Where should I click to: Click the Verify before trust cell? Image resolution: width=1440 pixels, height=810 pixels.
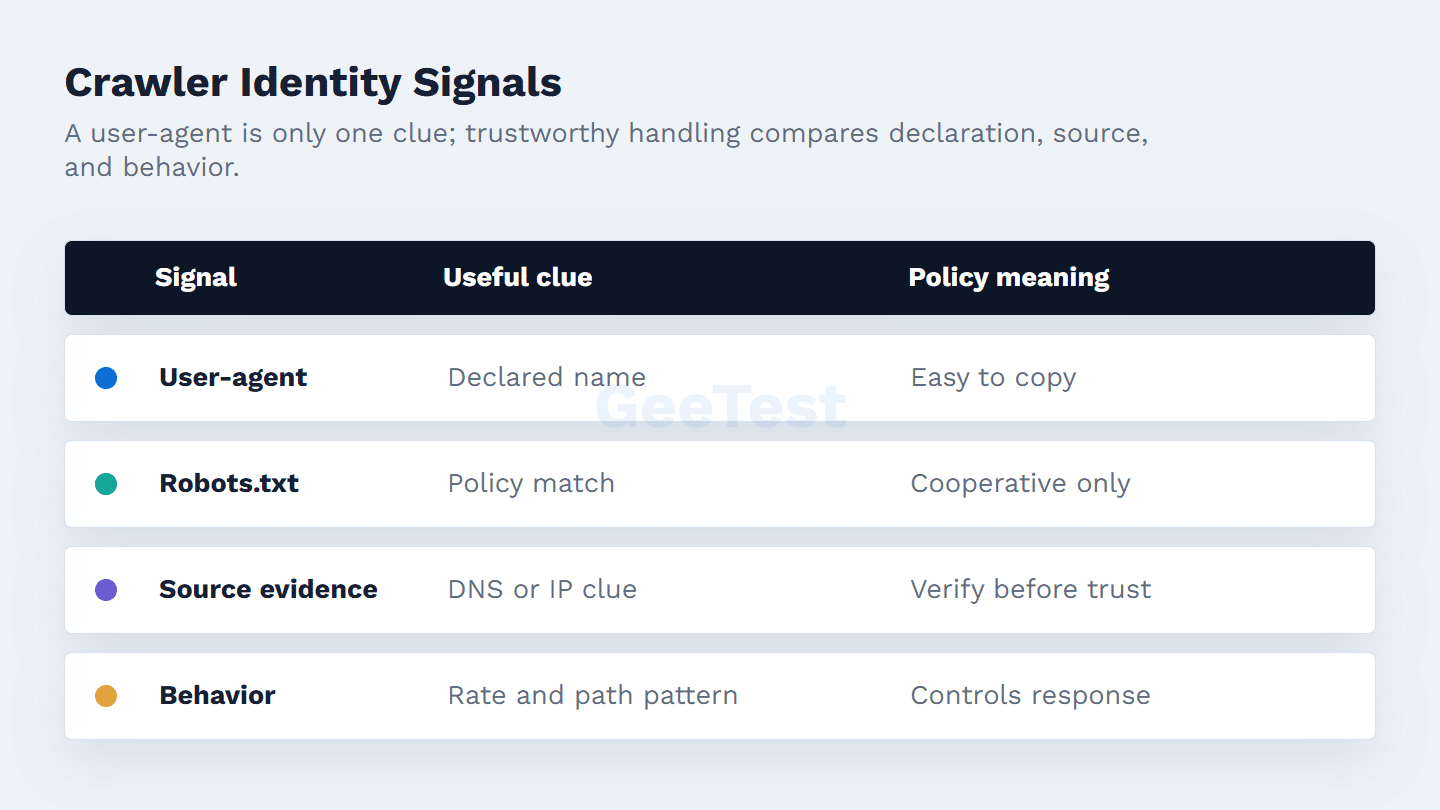(1030, 590)
